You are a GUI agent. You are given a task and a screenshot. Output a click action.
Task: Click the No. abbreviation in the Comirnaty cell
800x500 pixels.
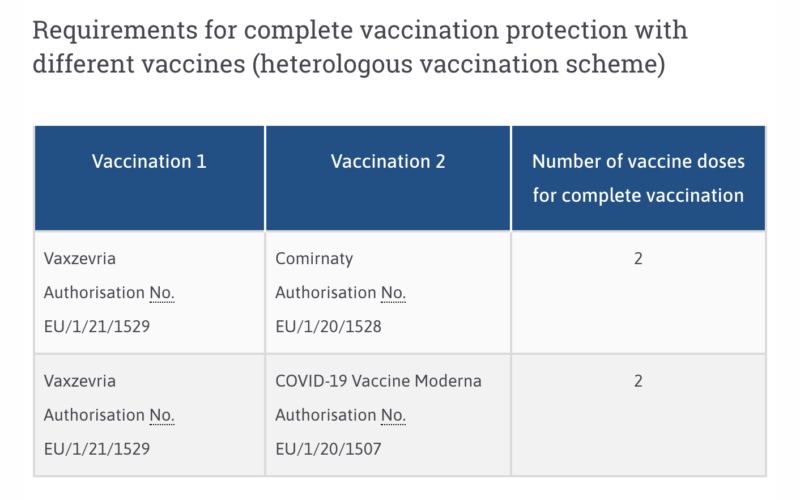click(x=393, y=293)
